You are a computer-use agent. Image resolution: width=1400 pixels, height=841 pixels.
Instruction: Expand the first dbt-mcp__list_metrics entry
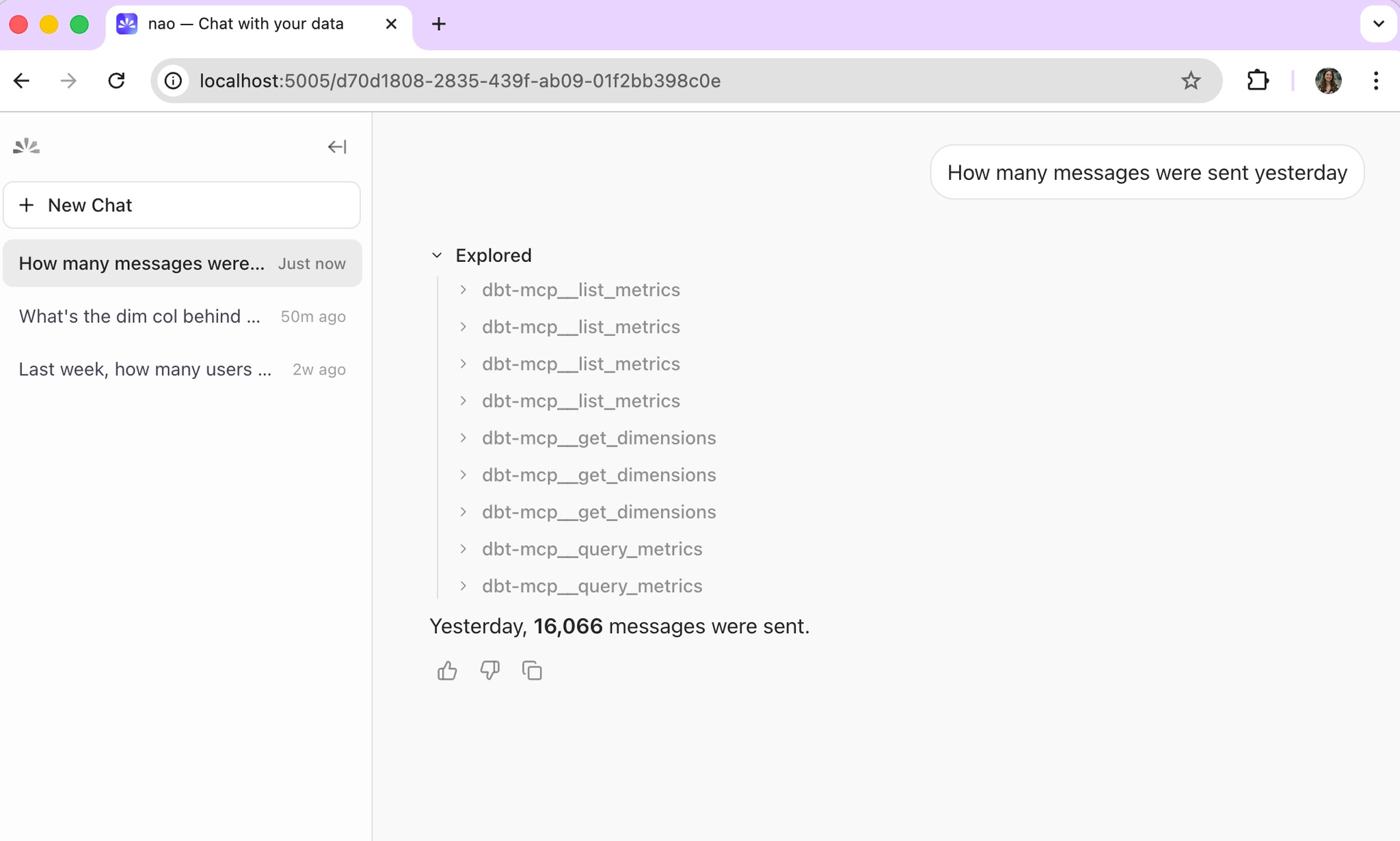pos(463,289)
